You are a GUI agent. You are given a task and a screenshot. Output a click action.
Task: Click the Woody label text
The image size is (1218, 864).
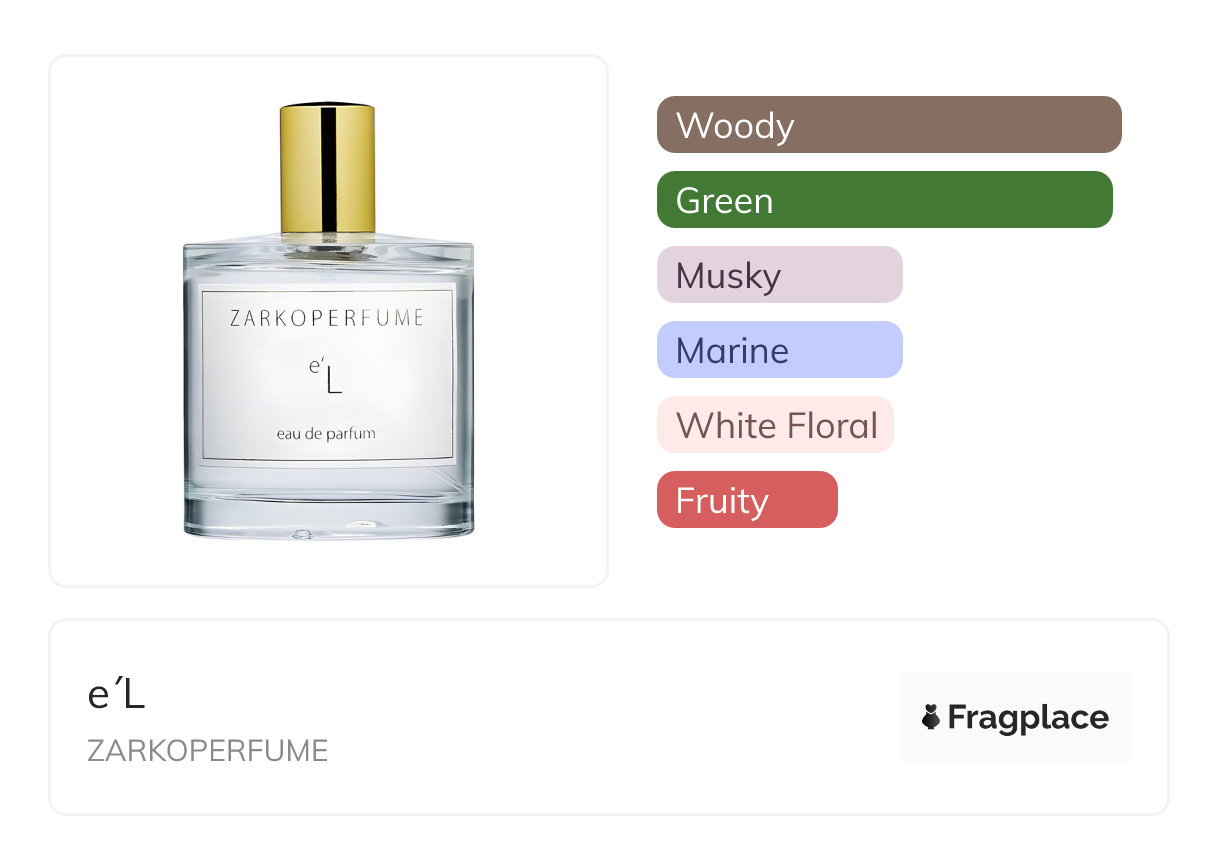pyautogui.click(x=735, y=126)
